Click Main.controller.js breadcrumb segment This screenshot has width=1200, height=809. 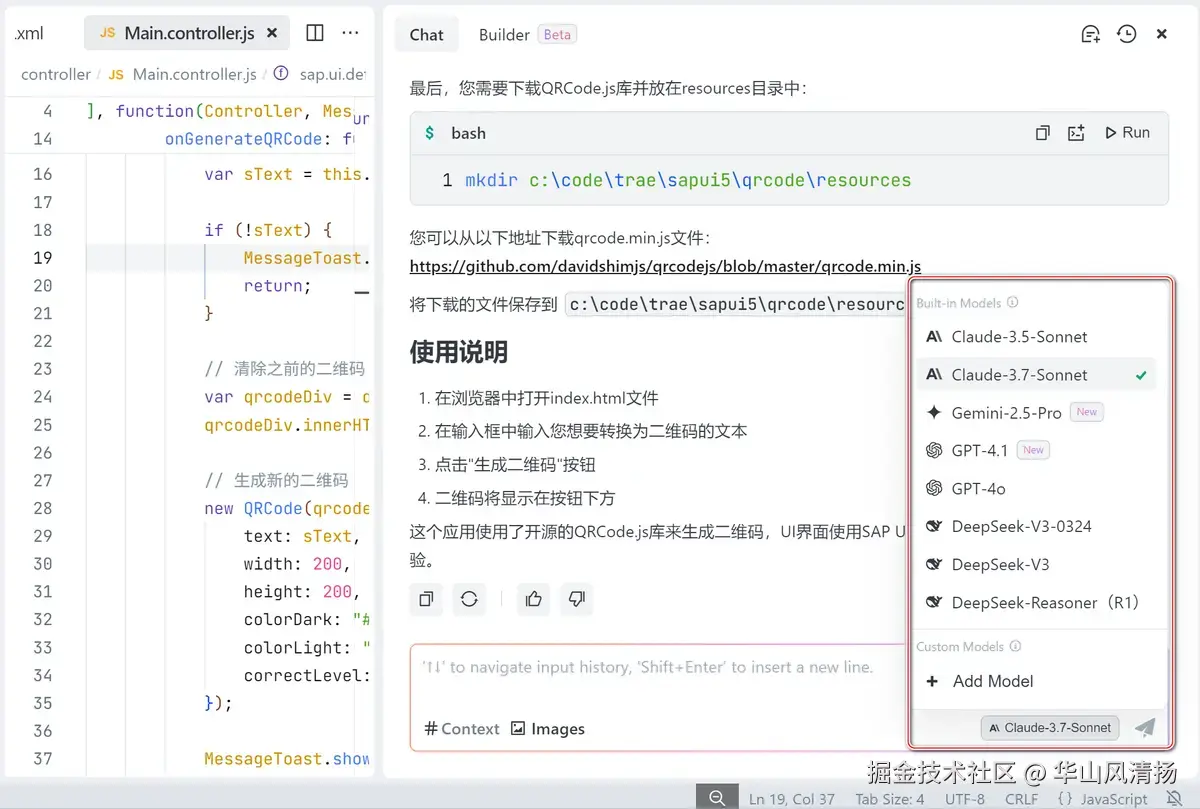[x=183, y=74]
